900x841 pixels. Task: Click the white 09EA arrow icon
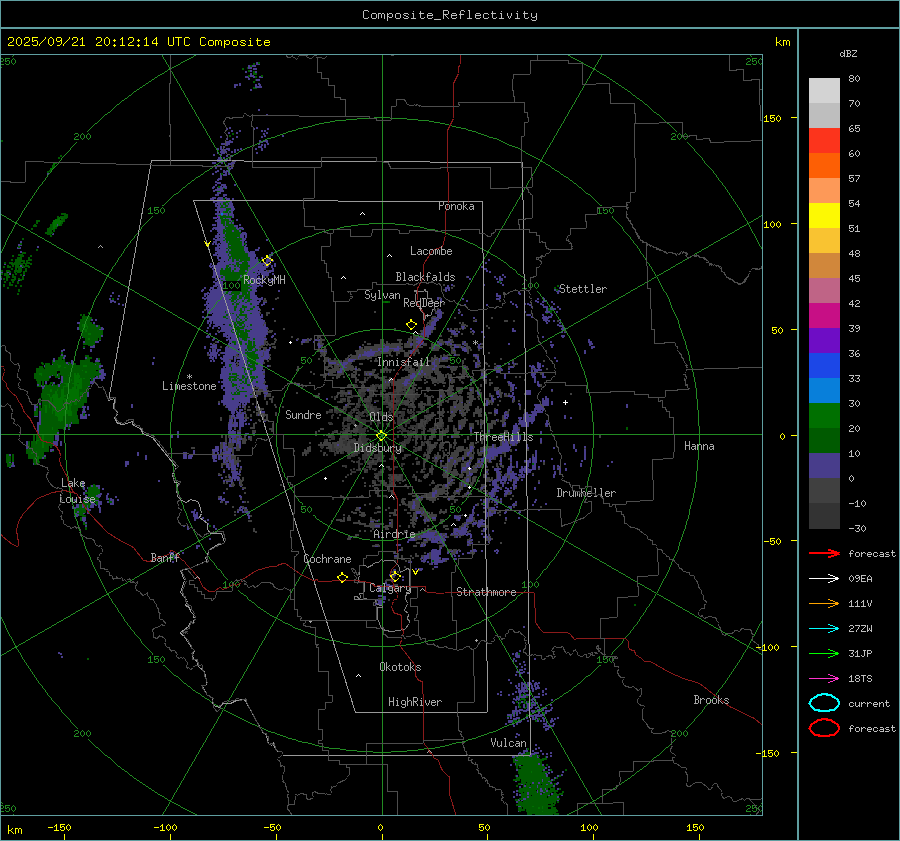click(824, 578)
